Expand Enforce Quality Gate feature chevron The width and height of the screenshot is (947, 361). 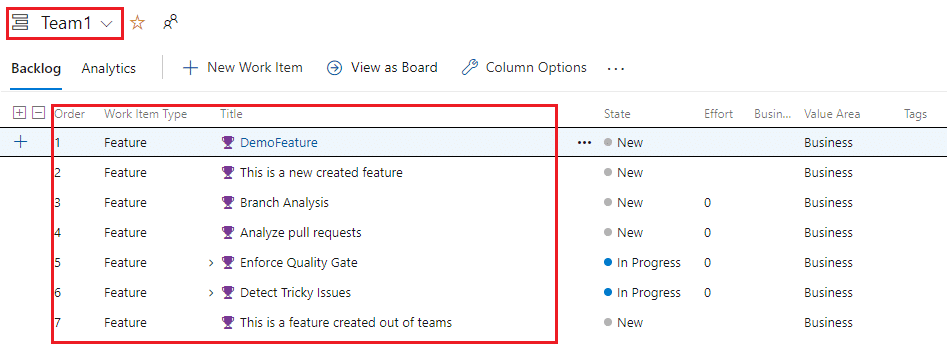click(211, 263)
